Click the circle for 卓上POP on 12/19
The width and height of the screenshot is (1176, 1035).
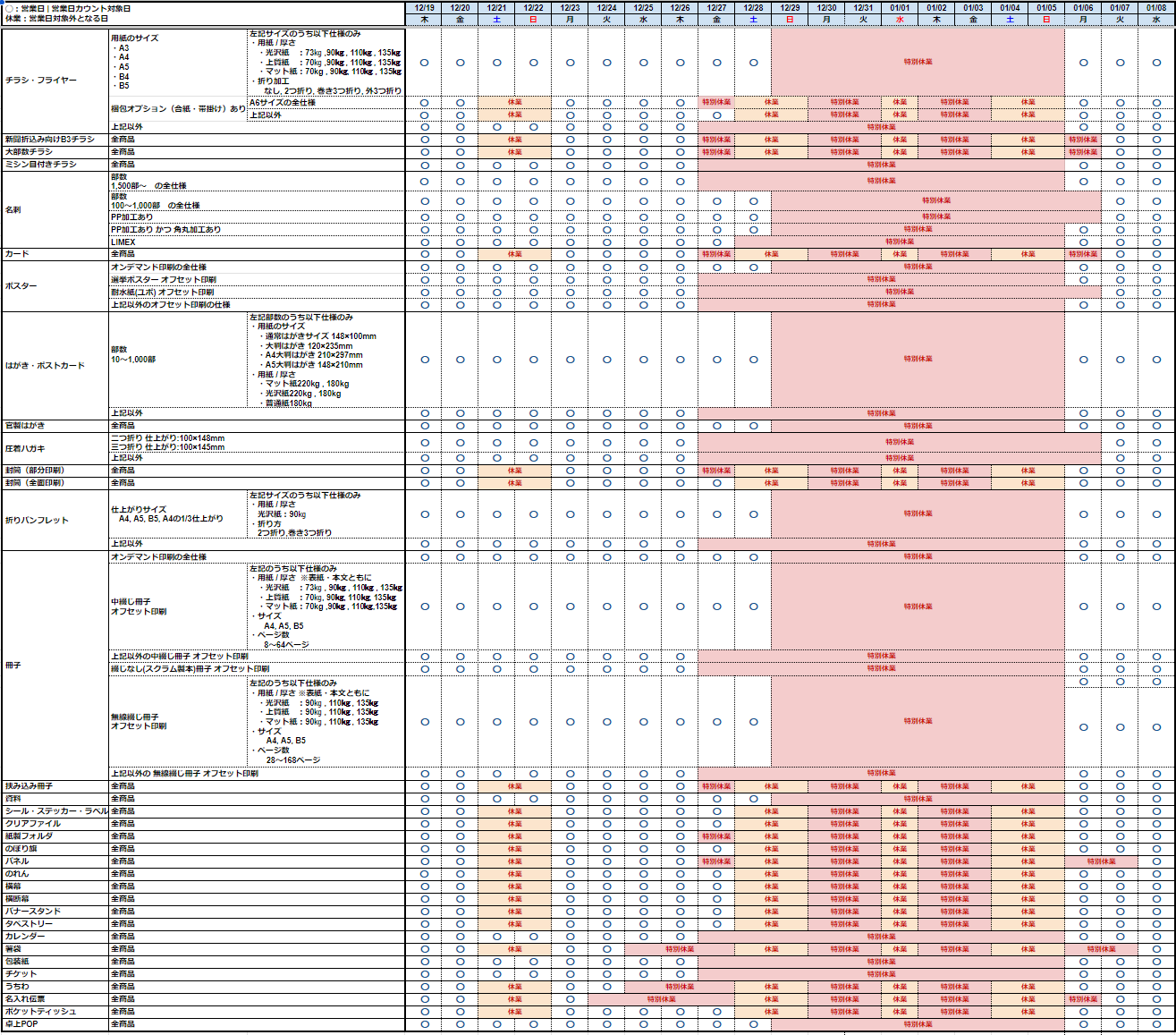[x=424, y=1024]
